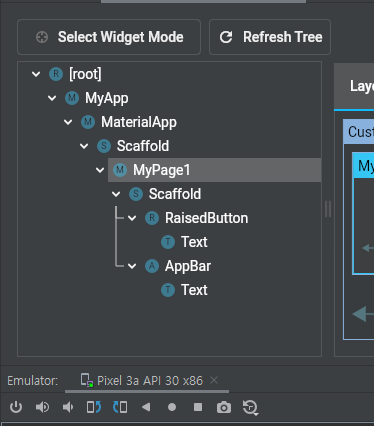This screenshot has width=374, height=426.
Task: Select the MyApp widget in tree
Action: tap(107, 98)
